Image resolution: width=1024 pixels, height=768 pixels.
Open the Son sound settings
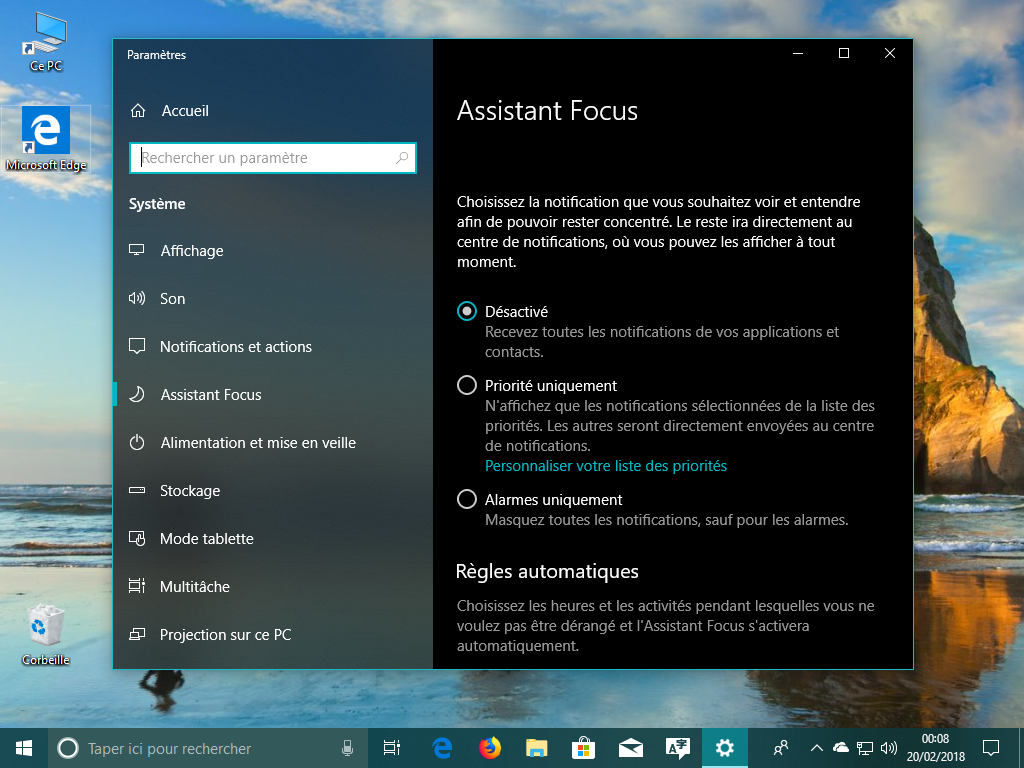[x=172, y=299]
